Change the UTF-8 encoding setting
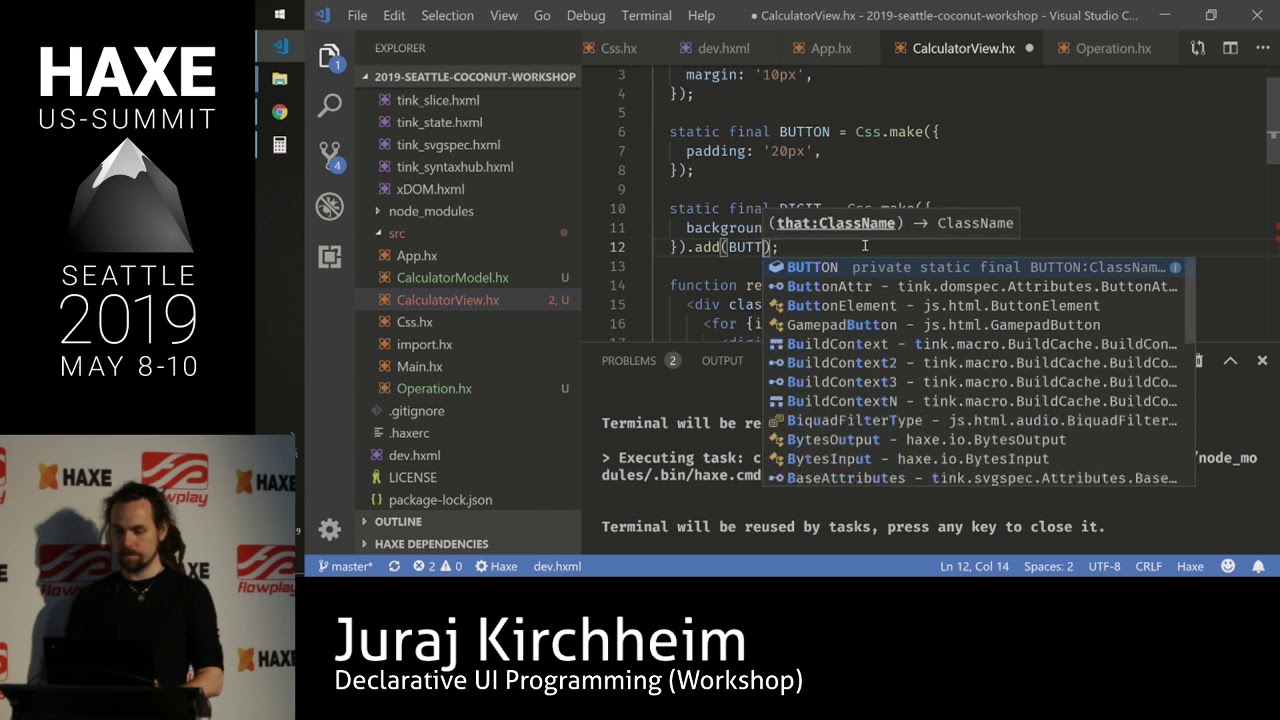 pyautogui.click(x=1104, y=566)
